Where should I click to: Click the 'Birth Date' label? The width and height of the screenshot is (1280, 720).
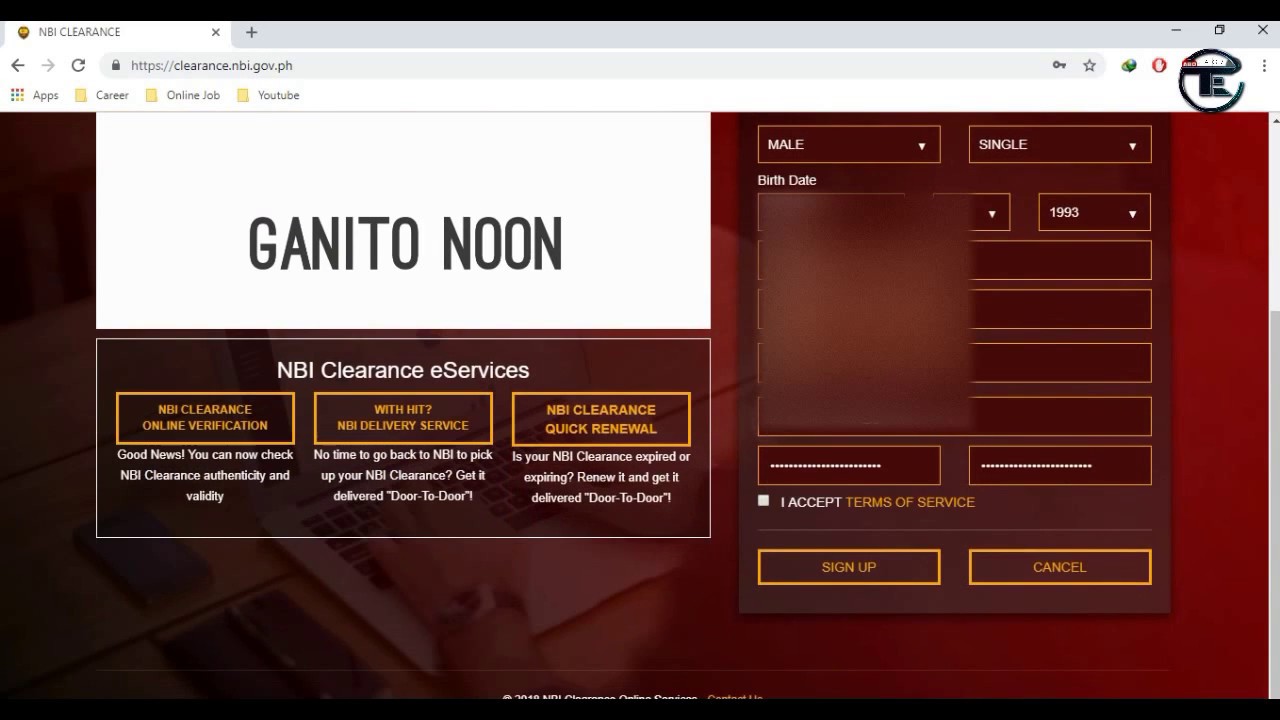click(x=787, y=180)
